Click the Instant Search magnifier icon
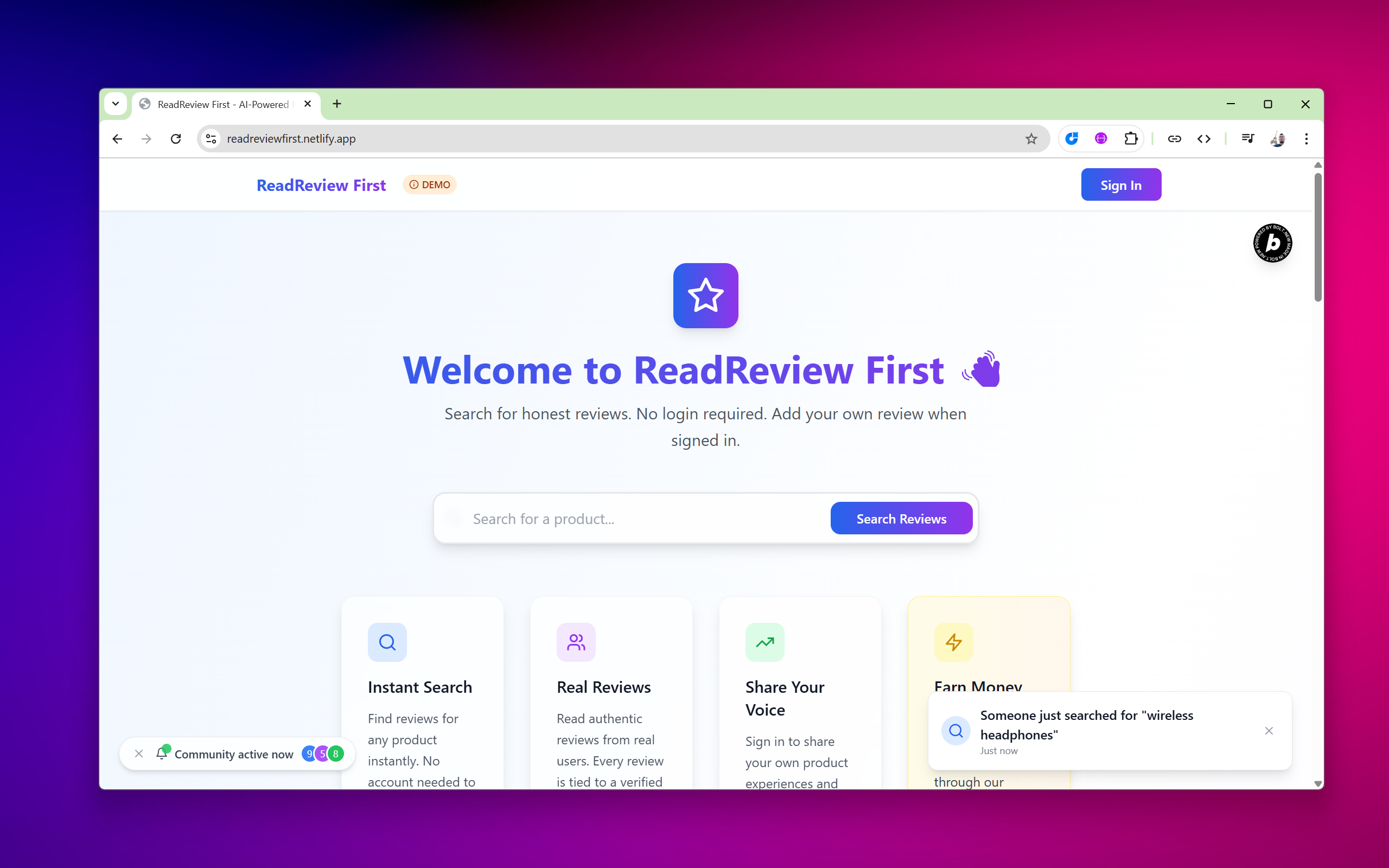 point(387,642)
